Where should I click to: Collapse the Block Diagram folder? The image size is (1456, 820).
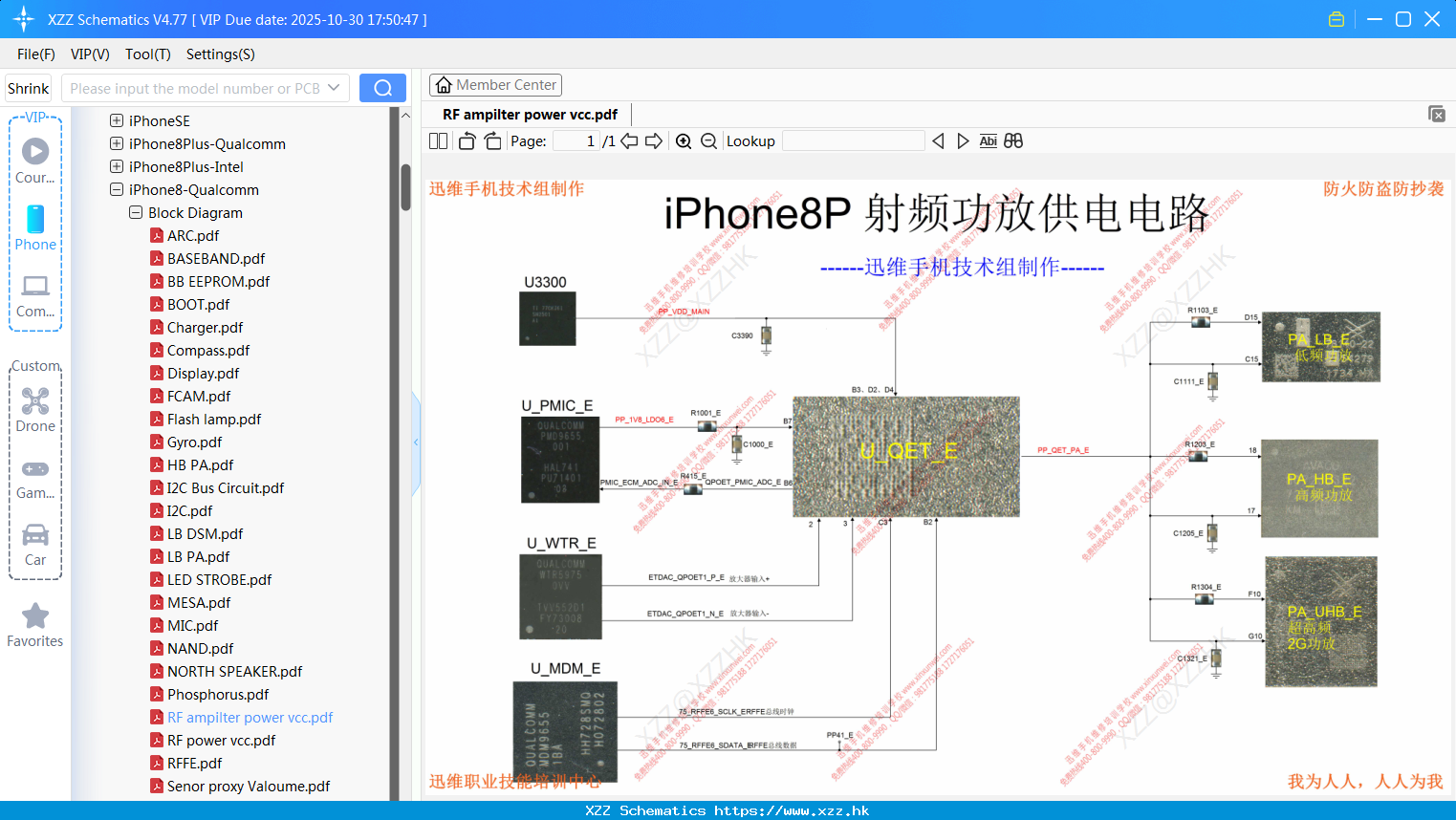pos(136,212)
